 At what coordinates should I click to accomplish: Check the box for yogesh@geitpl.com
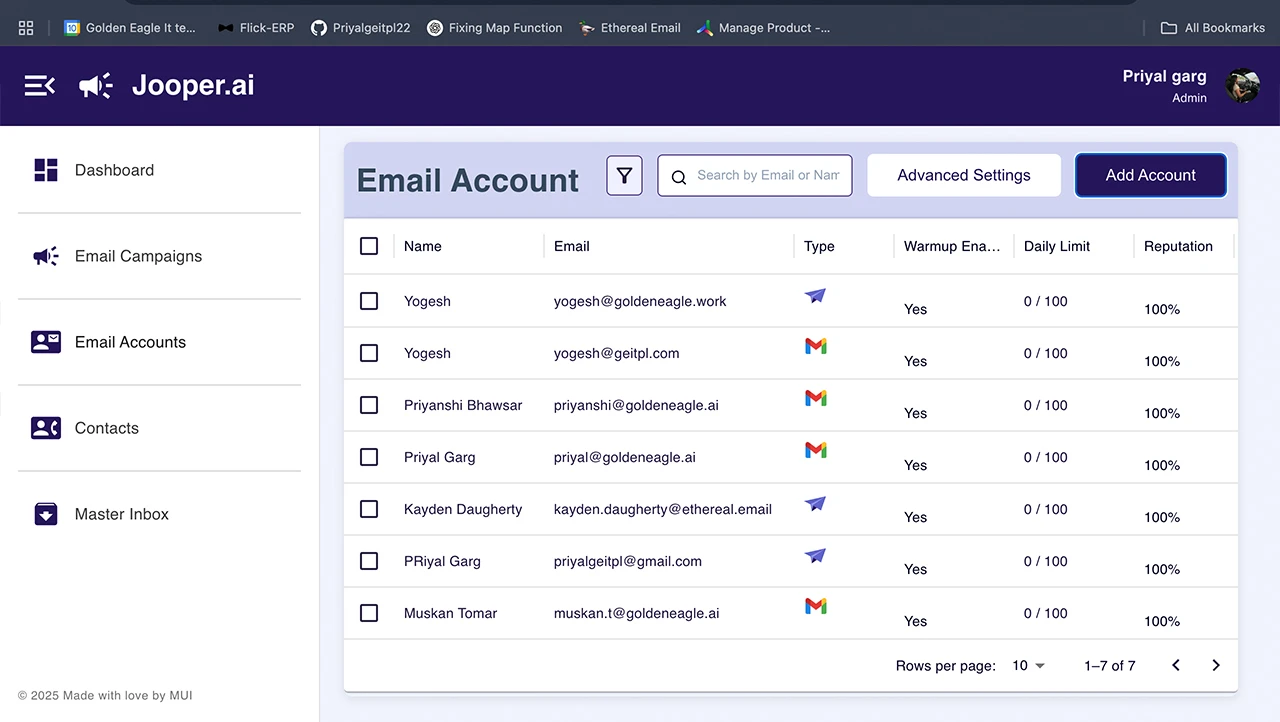pos(369,353)
